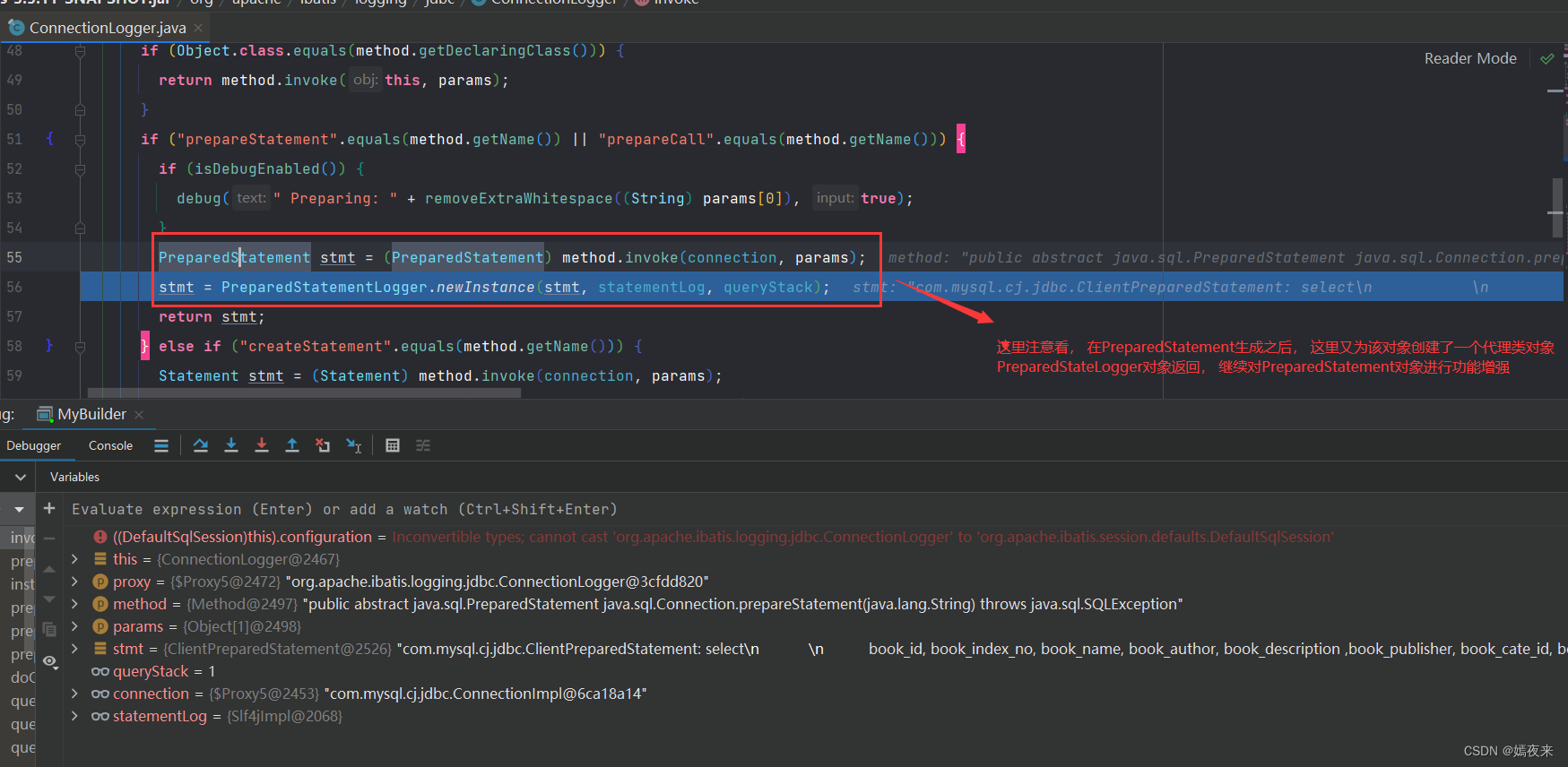Screen dimensions: 1568x767
Task: Select the MyBuilder debug tab
Action: (x=91, y=414)
